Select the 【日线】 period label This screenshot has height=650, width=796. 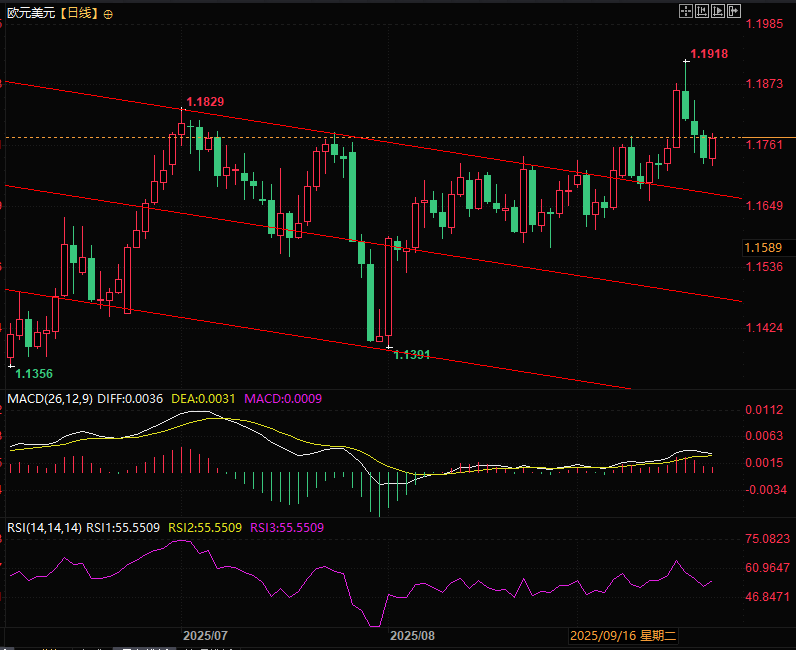point(79,13)
